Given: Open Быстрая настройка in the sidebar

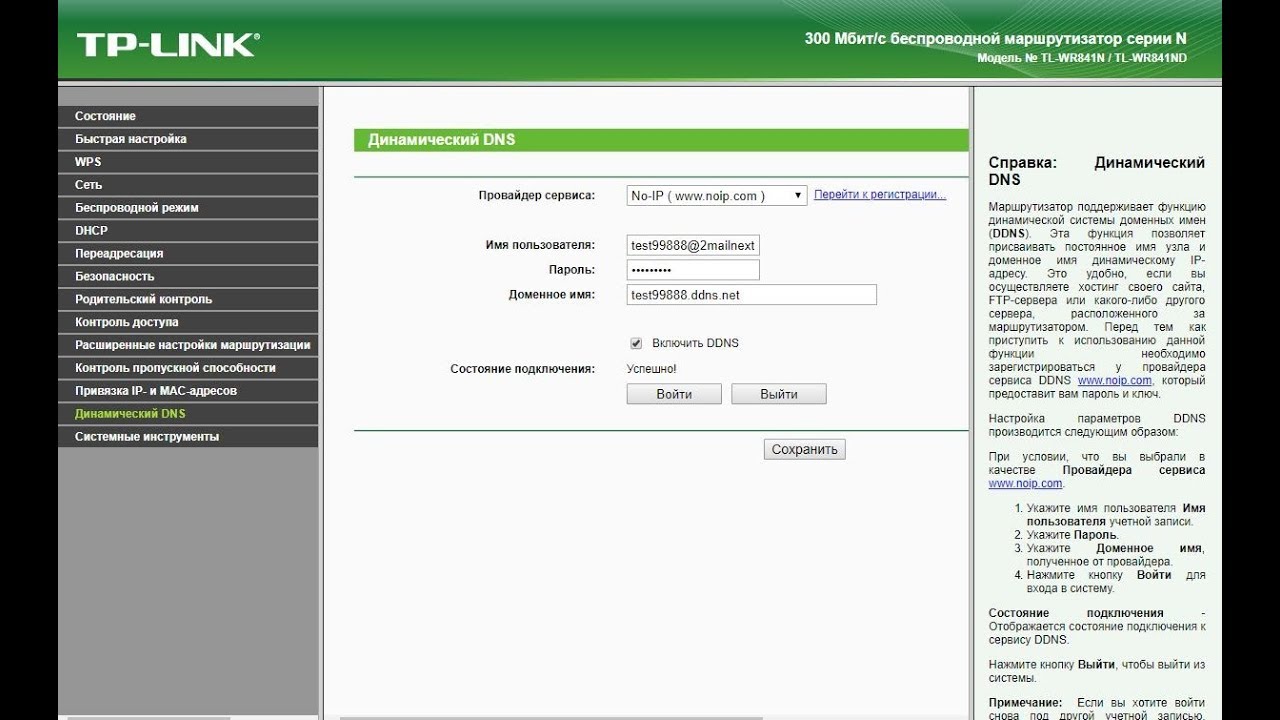Looking at the screenshot, I should [188, 139].
